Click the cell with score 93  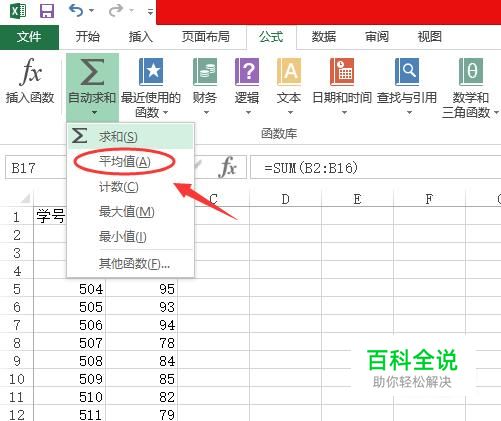(x=142, y=307)
